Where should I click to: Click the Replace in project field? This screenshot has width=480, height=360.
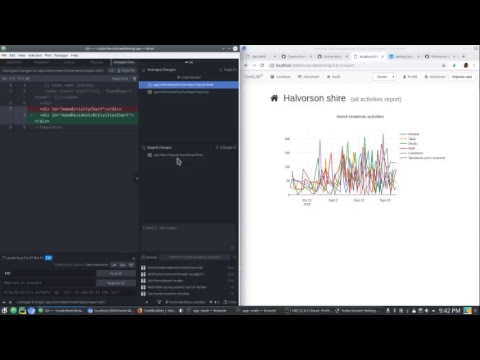(x=49, y=283)
